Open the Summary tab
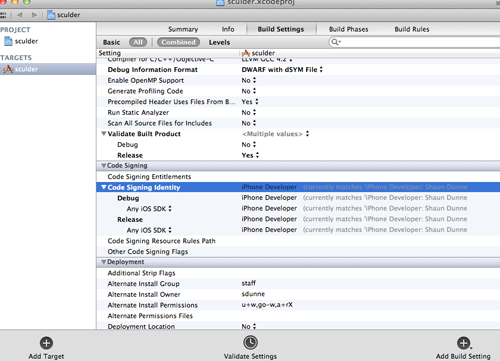 click(183, 29)
